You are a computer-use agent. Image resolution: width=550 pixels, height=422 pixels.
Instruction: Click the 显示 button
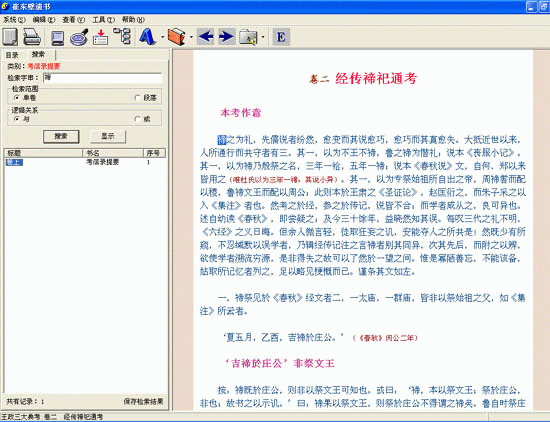(x=108, y=136)
